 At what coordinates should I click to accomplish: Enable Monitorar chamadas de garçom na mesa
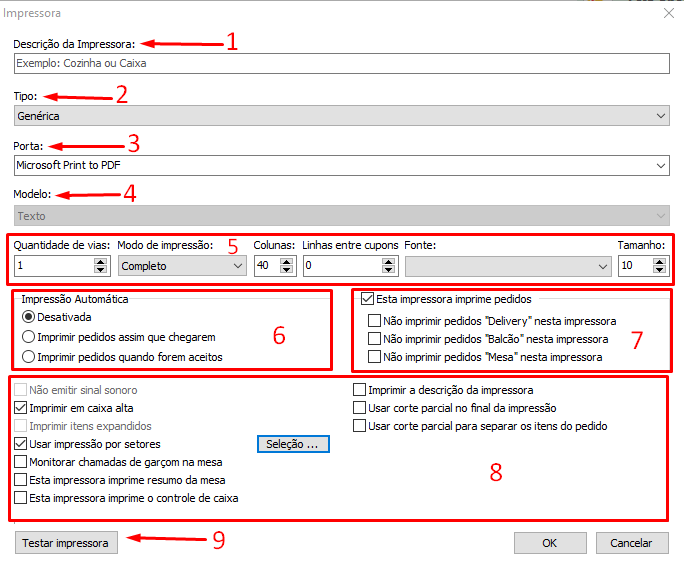click(21, 462)
